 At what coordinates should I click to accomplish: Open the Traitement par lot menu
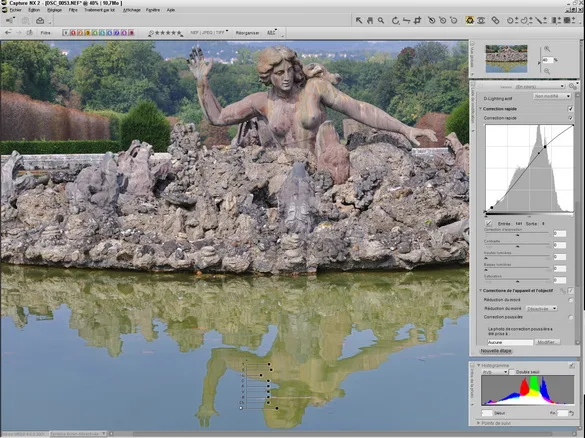click(100, 10)
